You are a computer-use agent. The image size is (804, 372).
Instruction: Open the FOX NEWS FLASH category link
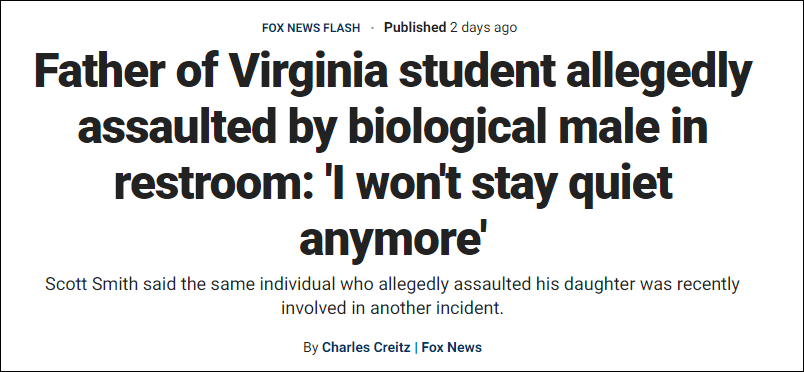pos(311,28)
